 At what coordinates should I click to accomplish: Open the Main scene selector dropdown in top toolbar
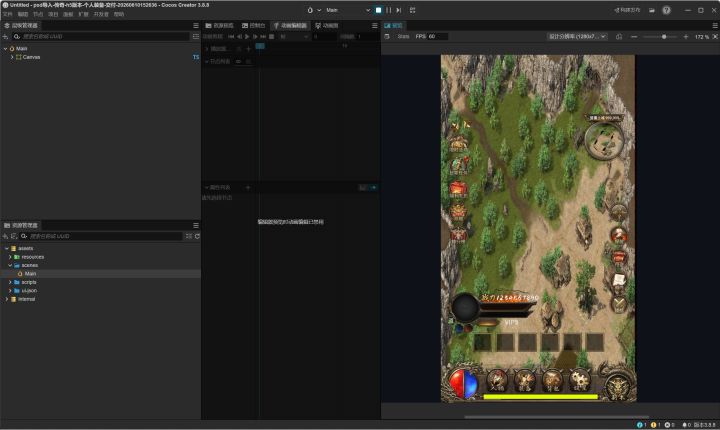click(x=348, y=10)
